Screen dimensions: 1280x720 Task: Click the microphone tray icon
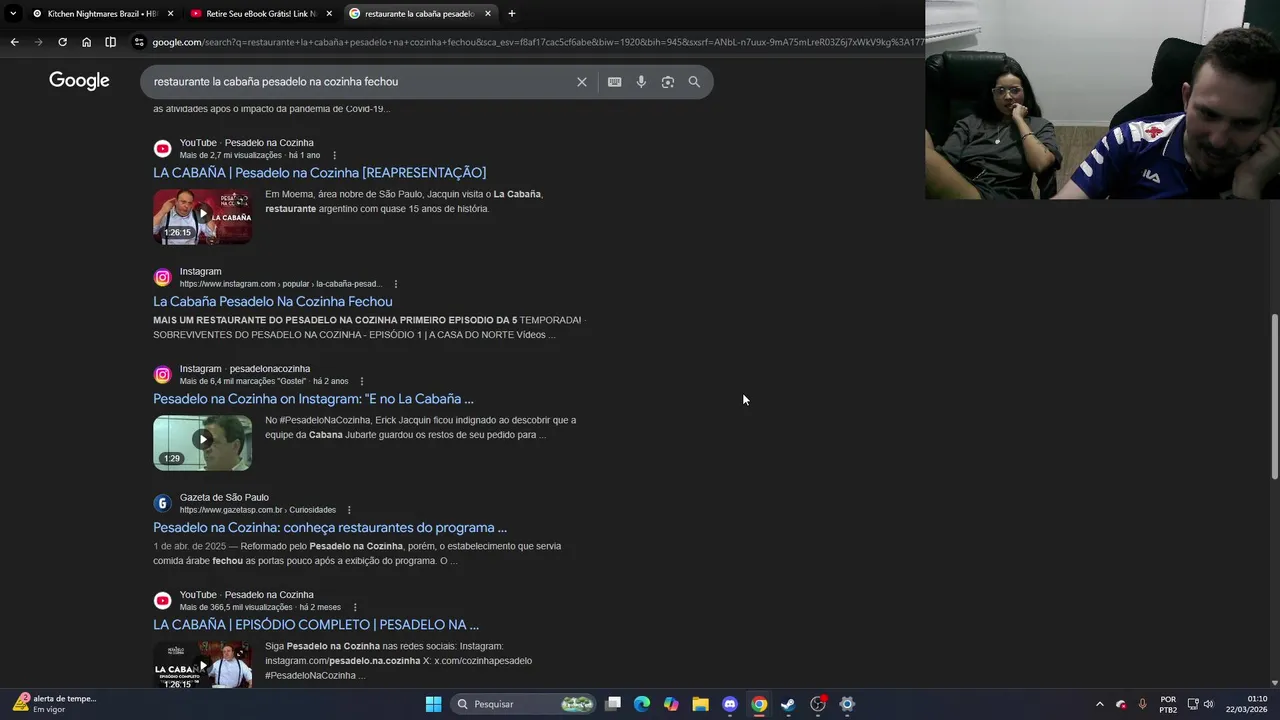(1142, 704)
